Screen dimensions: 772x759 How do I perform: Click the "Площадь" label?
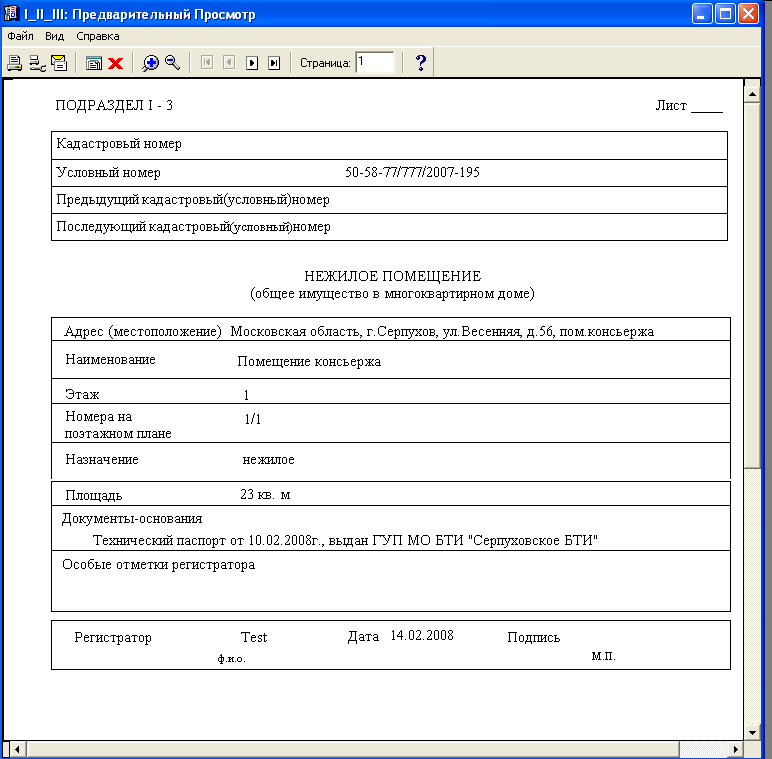[x=94, y=496]
